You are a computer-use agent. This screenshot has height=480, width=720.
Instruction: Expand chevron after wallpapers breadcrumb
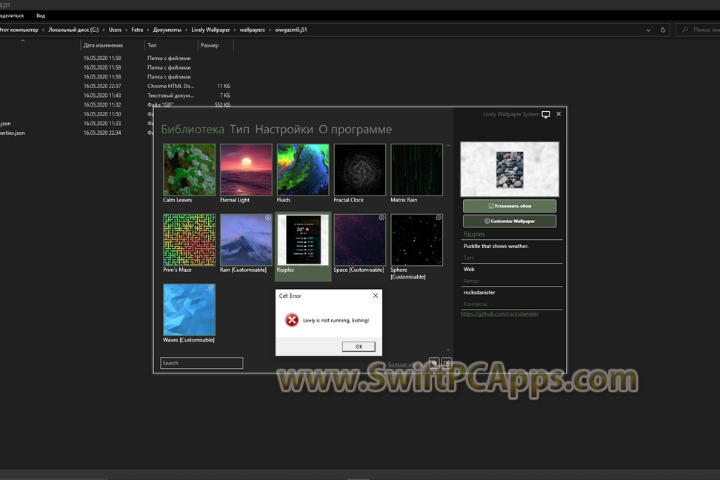tap(270, 30)
